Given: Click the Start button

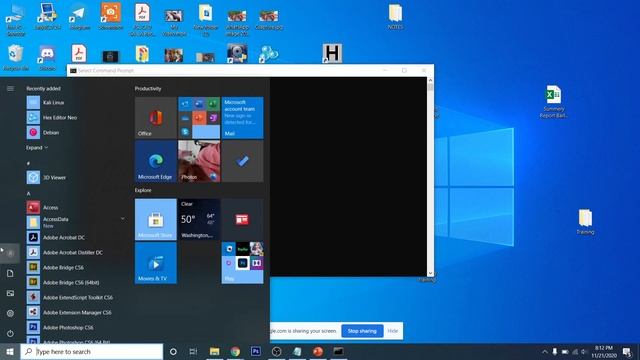Looking at the screenshot, I should click(x=10, y=351).
